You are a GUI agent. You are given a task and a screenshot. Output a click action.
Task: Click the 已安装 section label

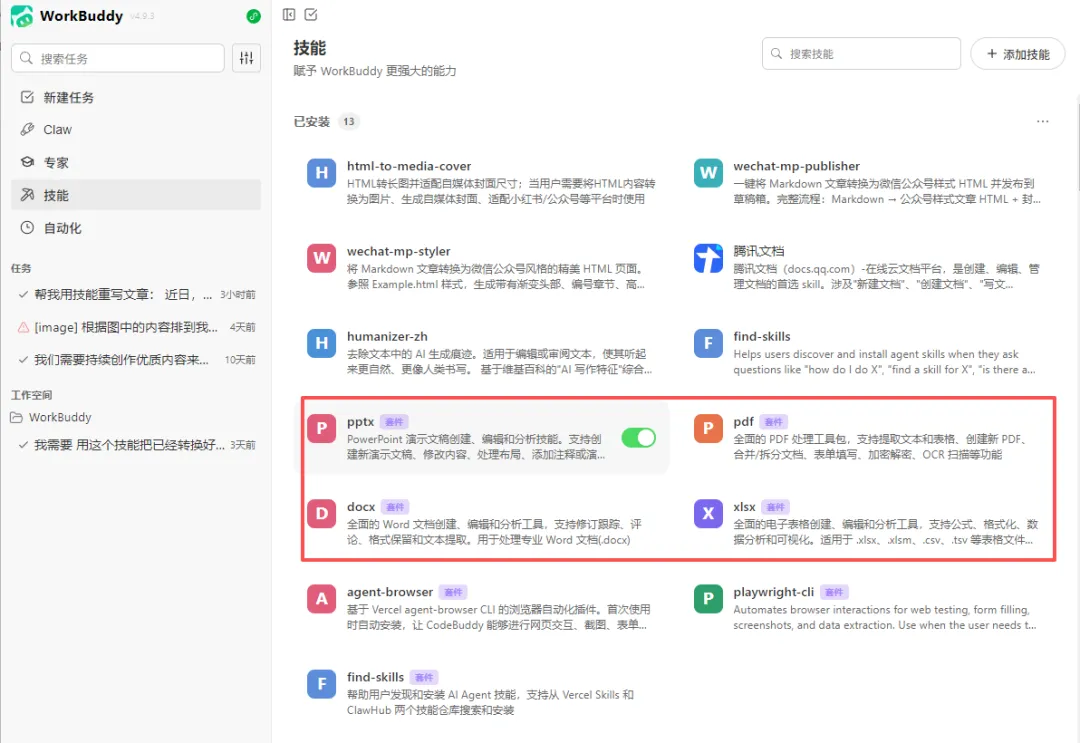point(311,121)
